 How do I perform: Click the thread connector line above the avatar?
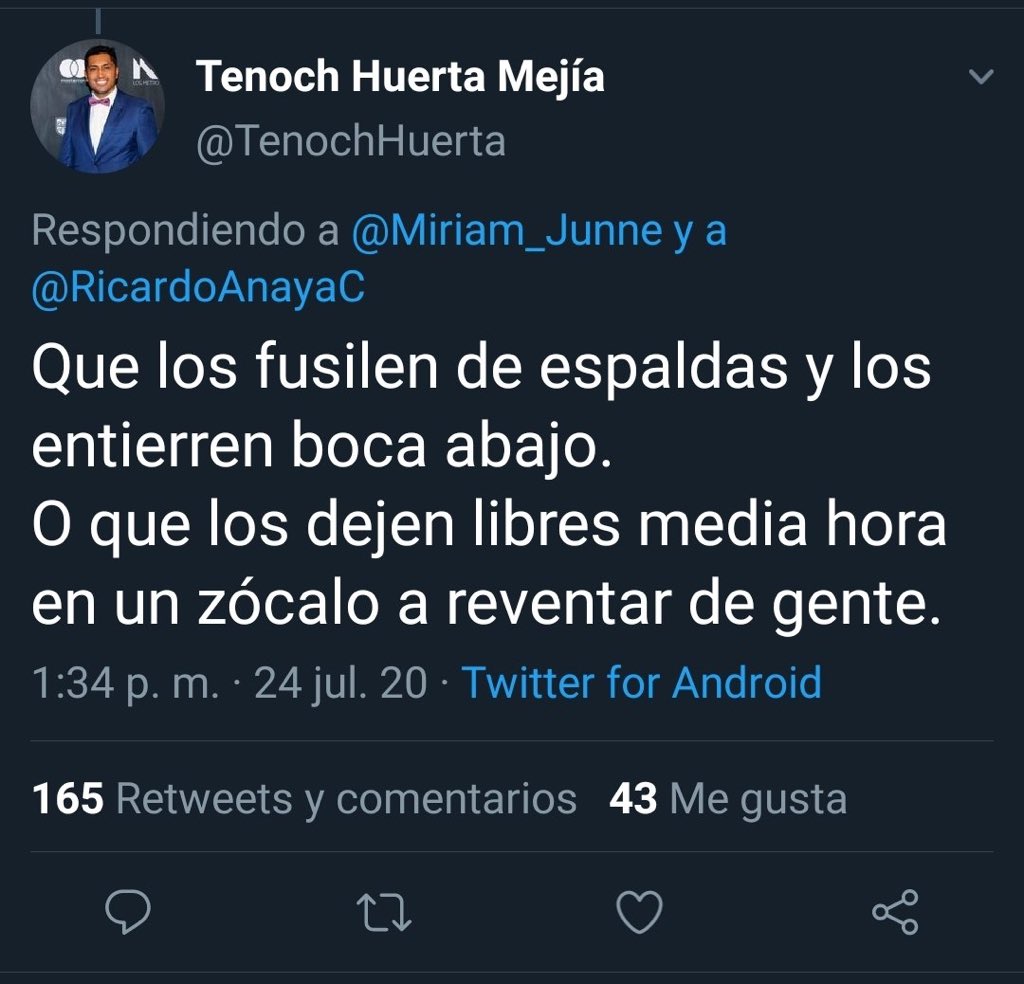pos(99,19)
